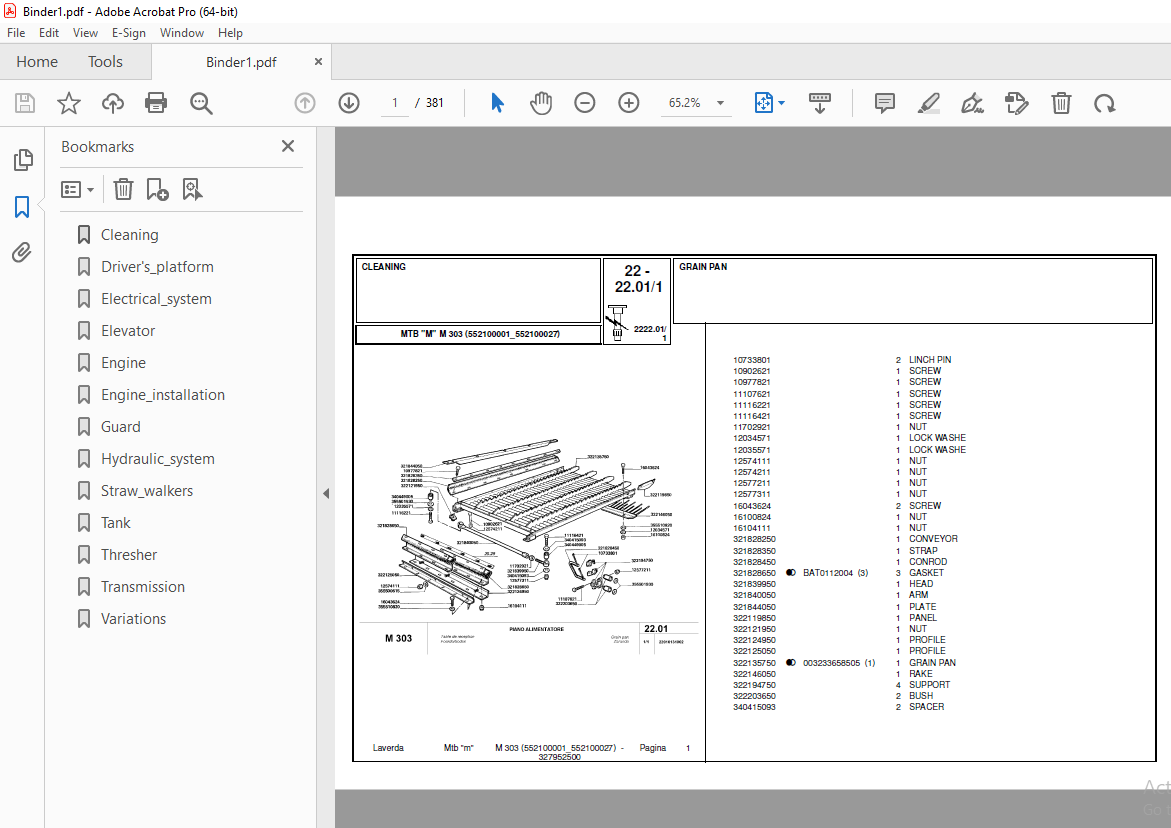Open the E-Sign menu
Viewport: 1171px width, 828px height.
tap(128, 33)
